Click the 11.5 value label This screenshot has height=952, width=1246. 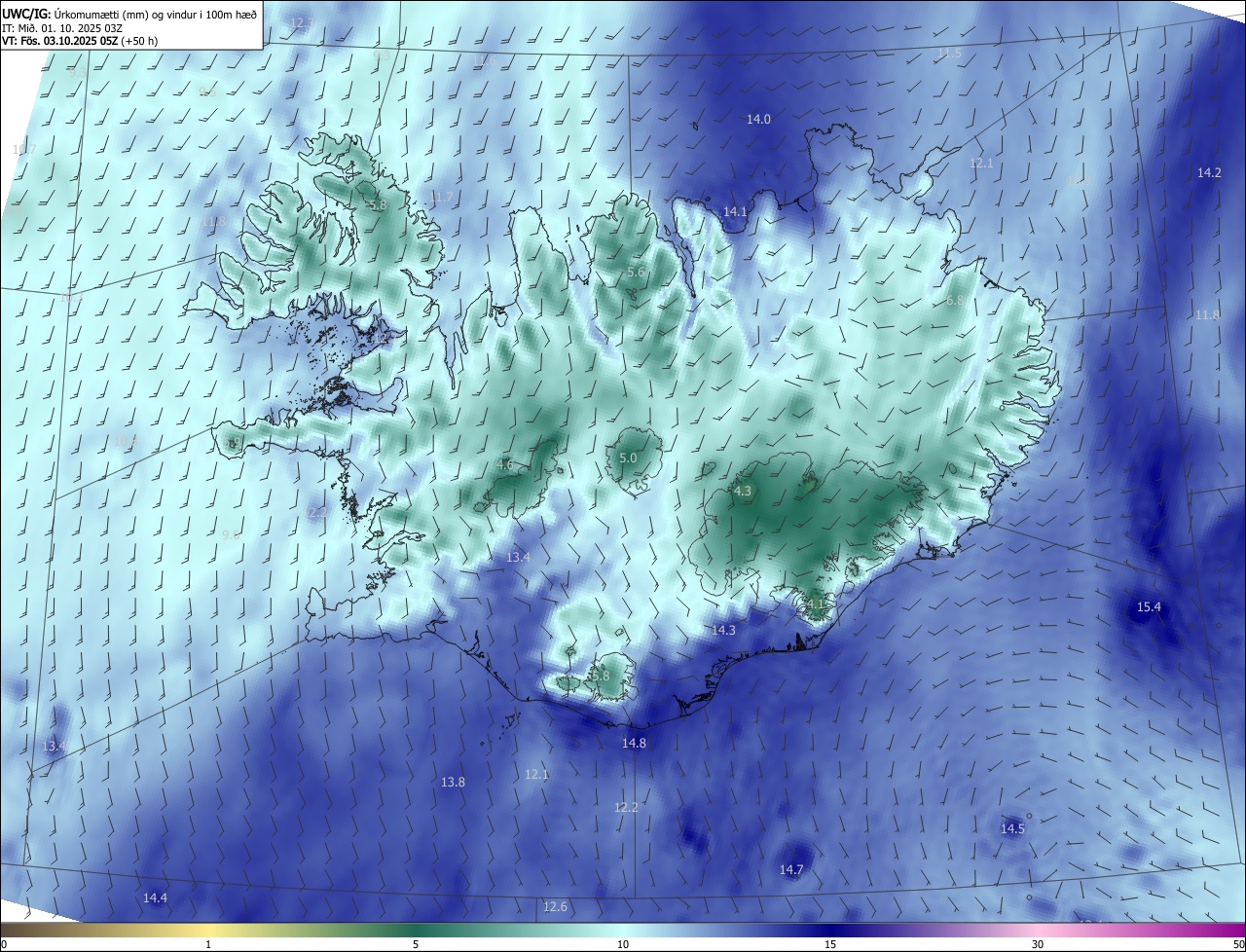pyautogui.click(x=949, y=53)
